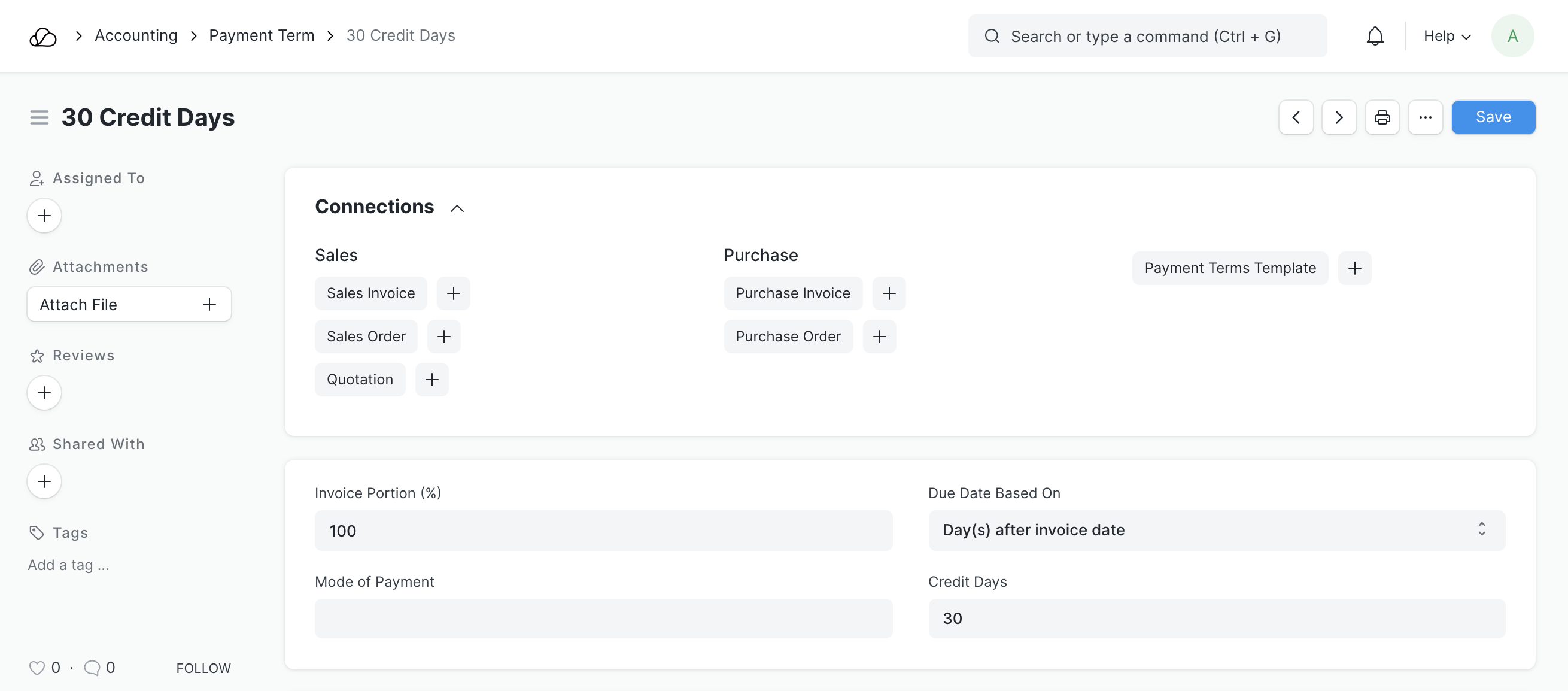The image size is (1568, 691).
Task: Open Payment Term breadcrumb link
Action: [261, 35]
